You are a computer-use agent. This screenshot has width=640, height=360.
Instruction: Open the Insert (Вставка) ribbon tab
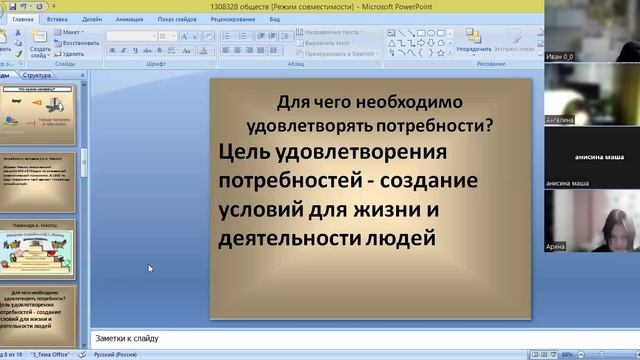click(57, 19)
